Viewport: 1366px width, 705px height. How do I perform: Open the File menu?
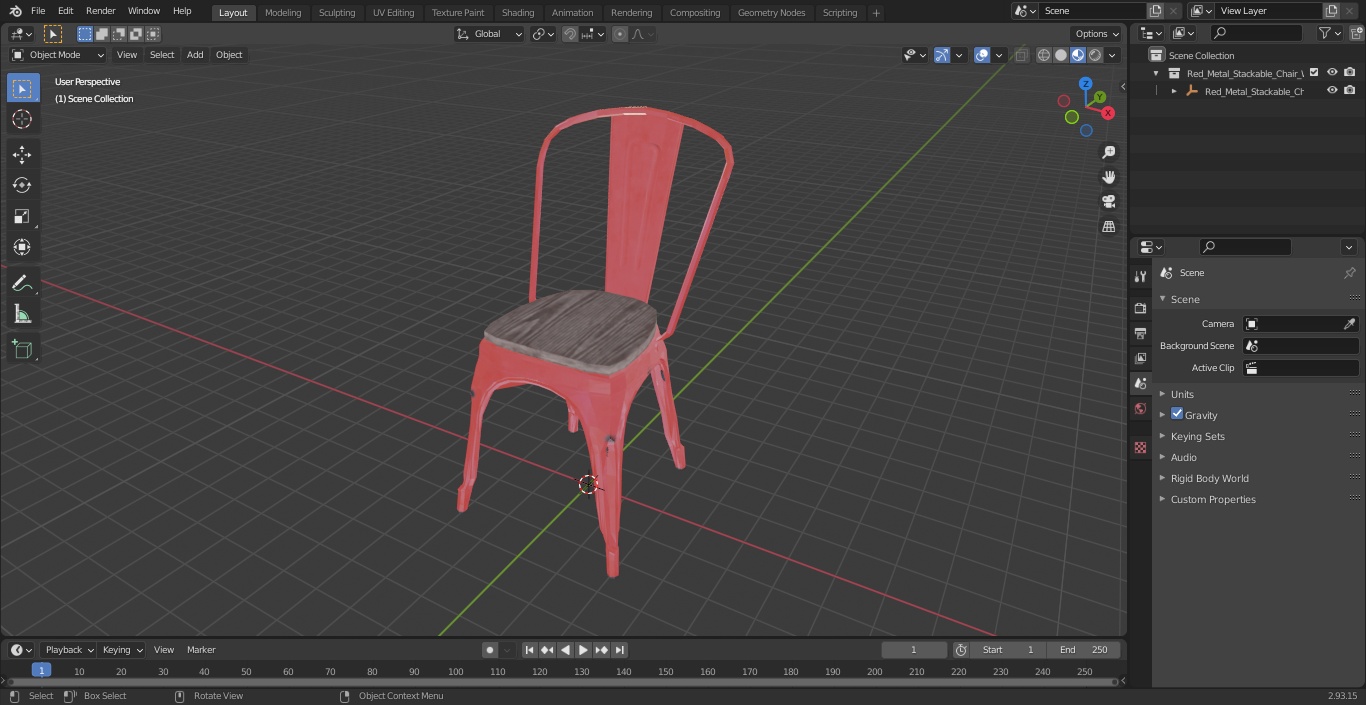click(38, 11)
